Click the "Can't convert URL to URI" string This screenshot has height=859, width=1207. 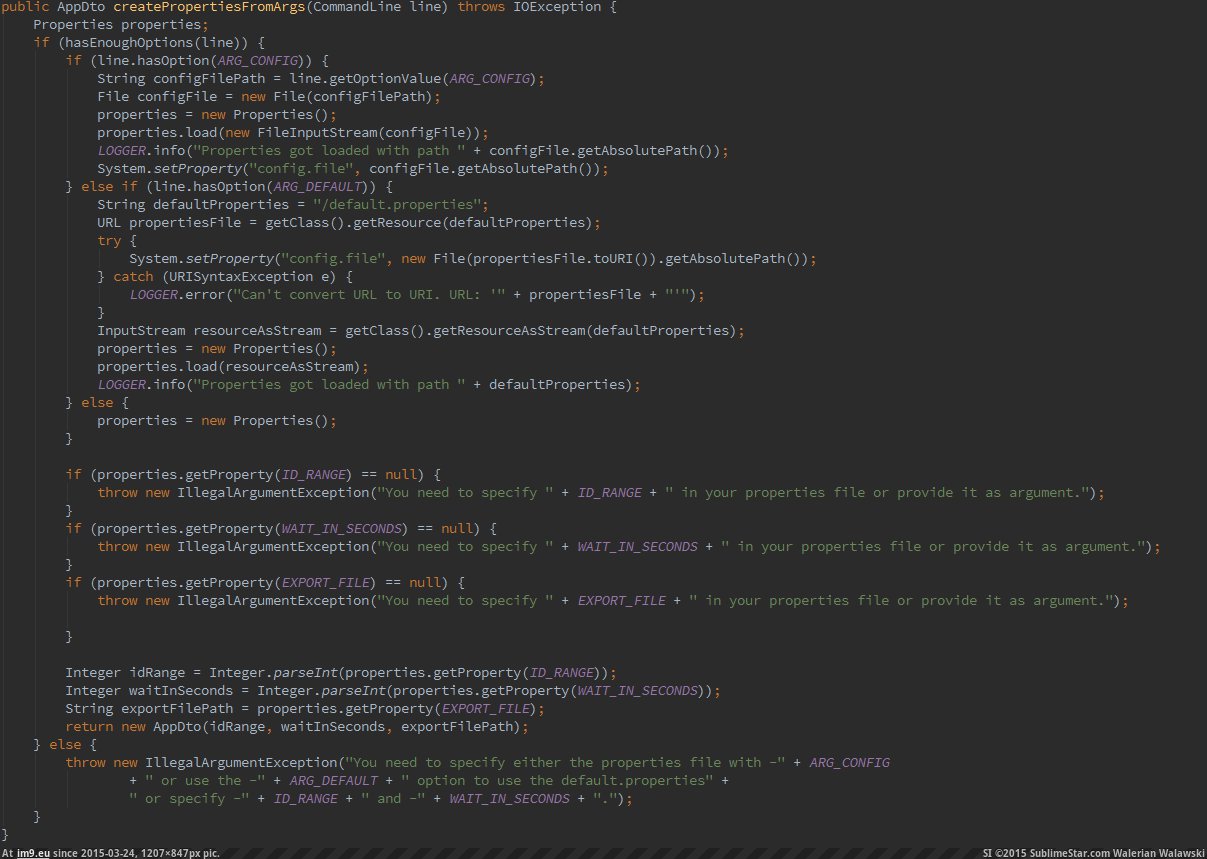coord(370,295)
